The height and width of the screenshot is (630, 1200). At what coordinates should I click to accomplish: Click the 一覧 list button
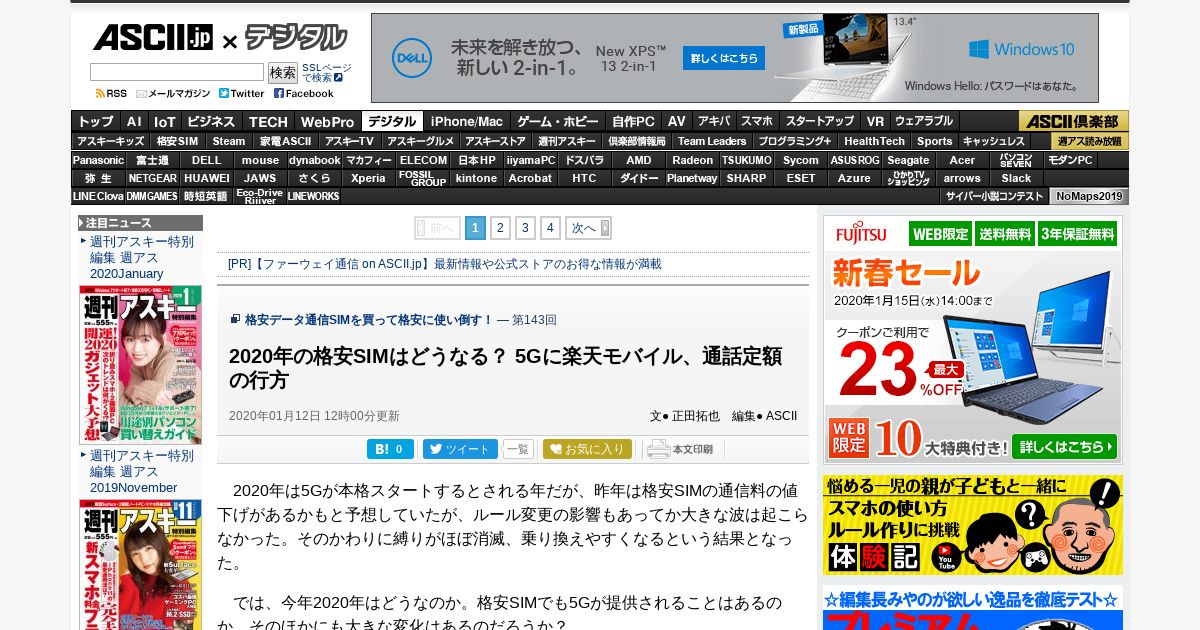(x=518, y=449)
